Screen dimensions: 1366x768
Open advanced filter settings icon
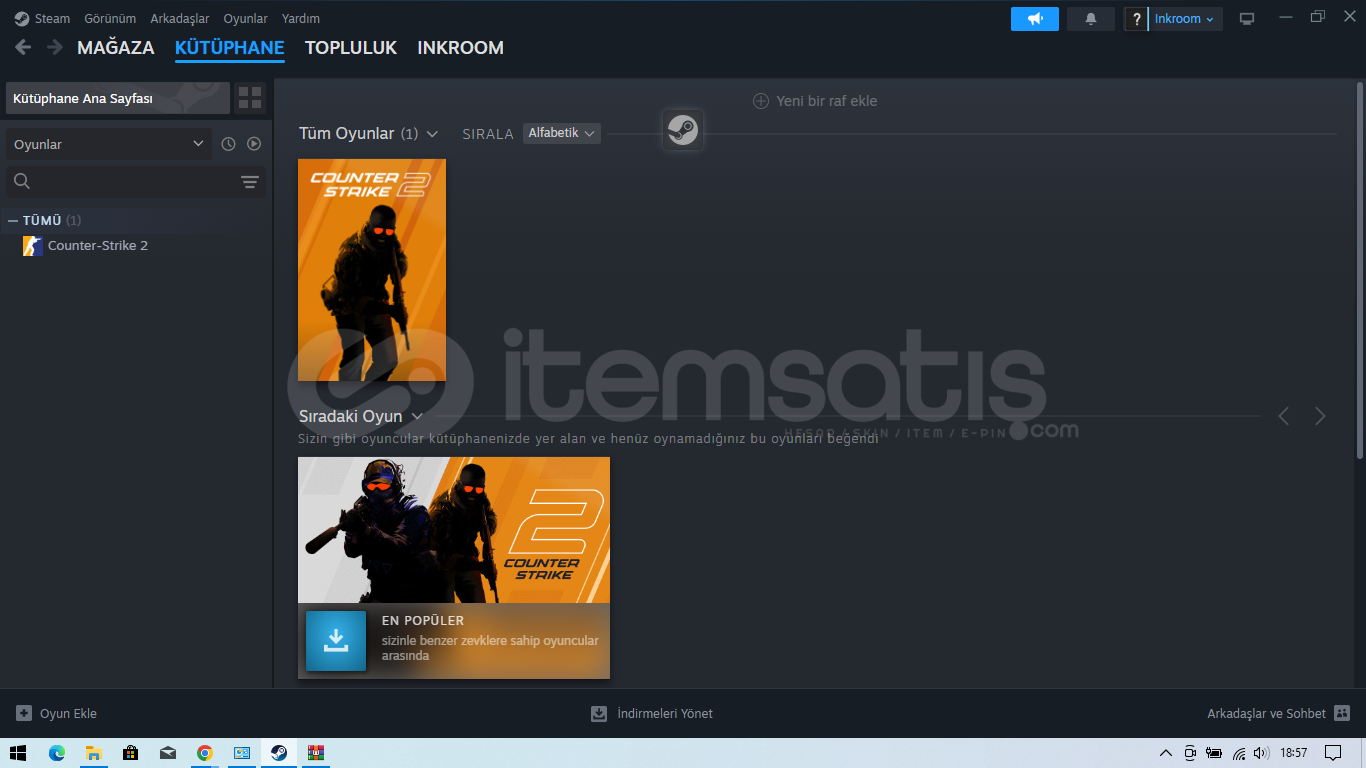pyautogui.click(x=249, y=182)
